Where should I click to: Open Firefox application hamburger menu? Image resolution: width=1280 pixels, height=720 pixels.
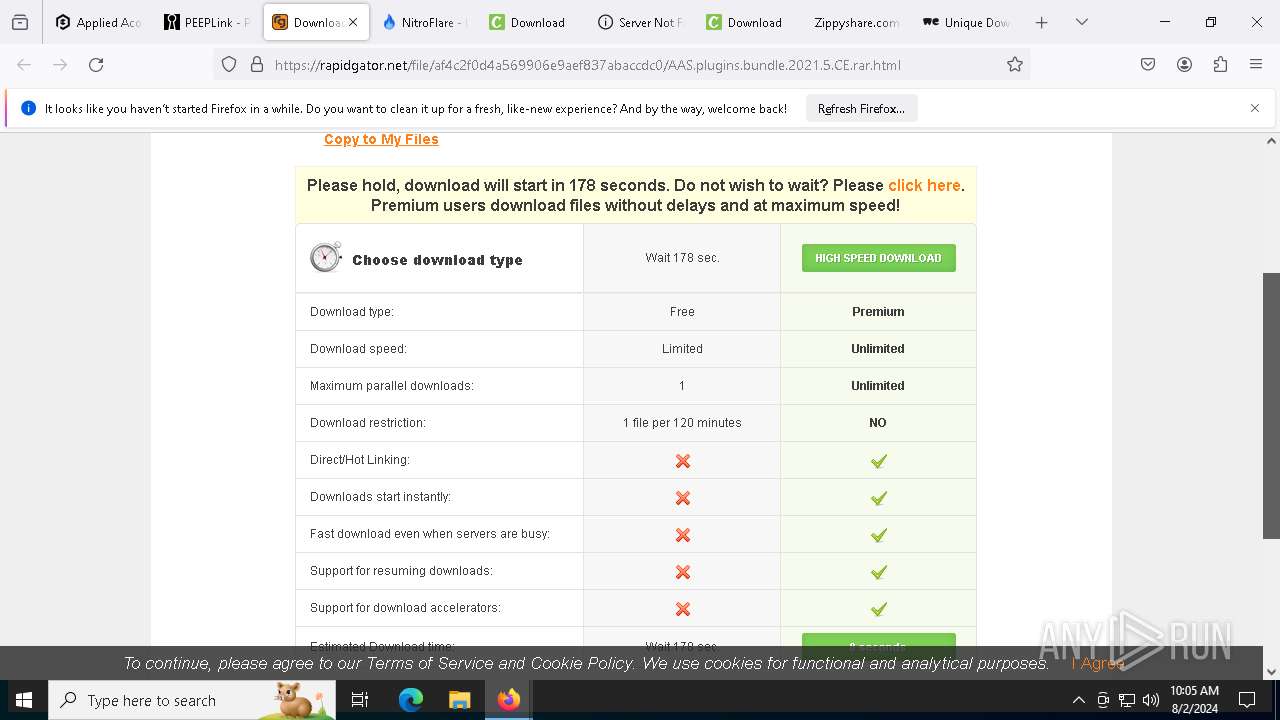tap(1256, 64)
